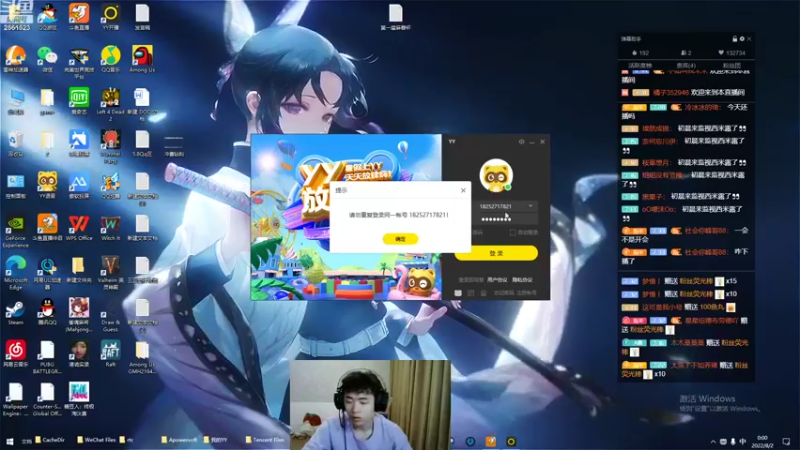Switch to 粉丝团 tab in 弹幕助手
Image resolution: width=800 pixels, height=450 pixels.
(732, 66)
